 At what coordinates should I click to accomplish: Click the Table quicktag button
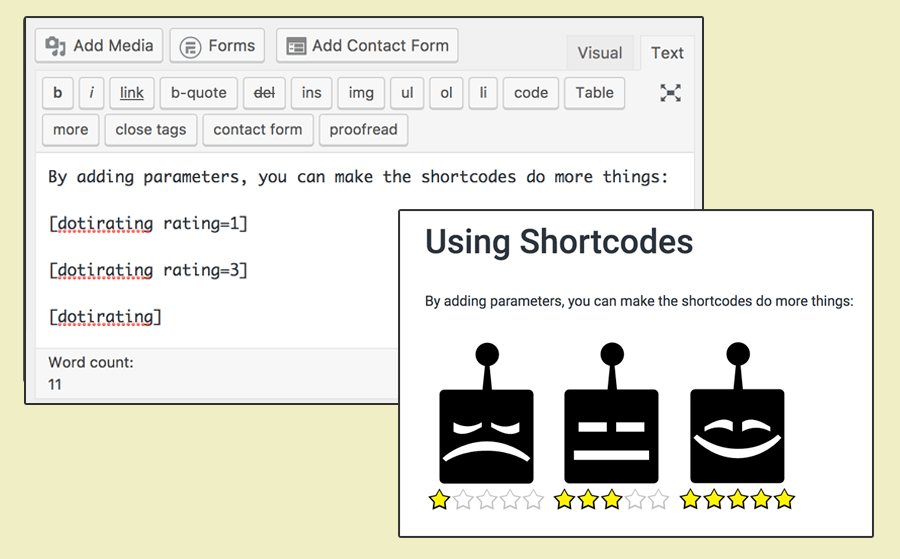point(594,93)
